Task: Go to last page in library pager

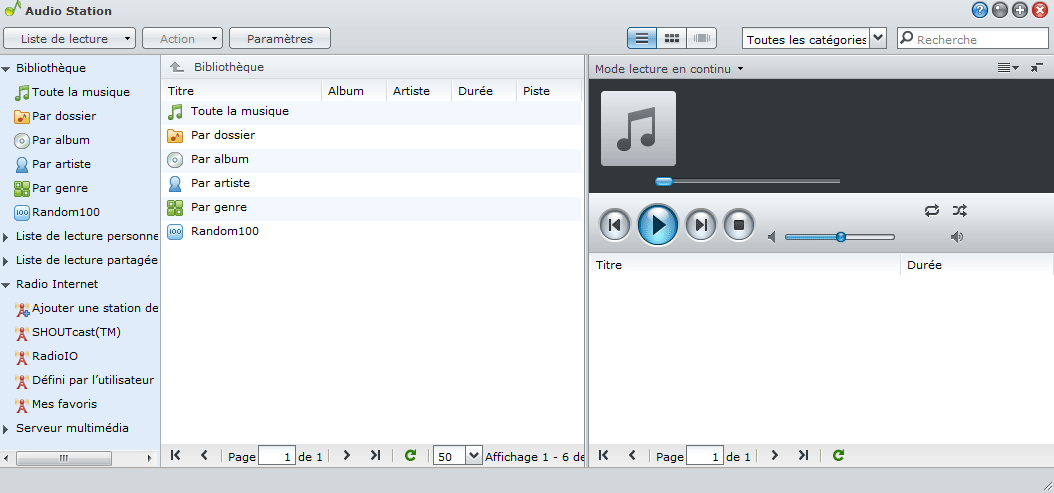Action: coord(376,455)
